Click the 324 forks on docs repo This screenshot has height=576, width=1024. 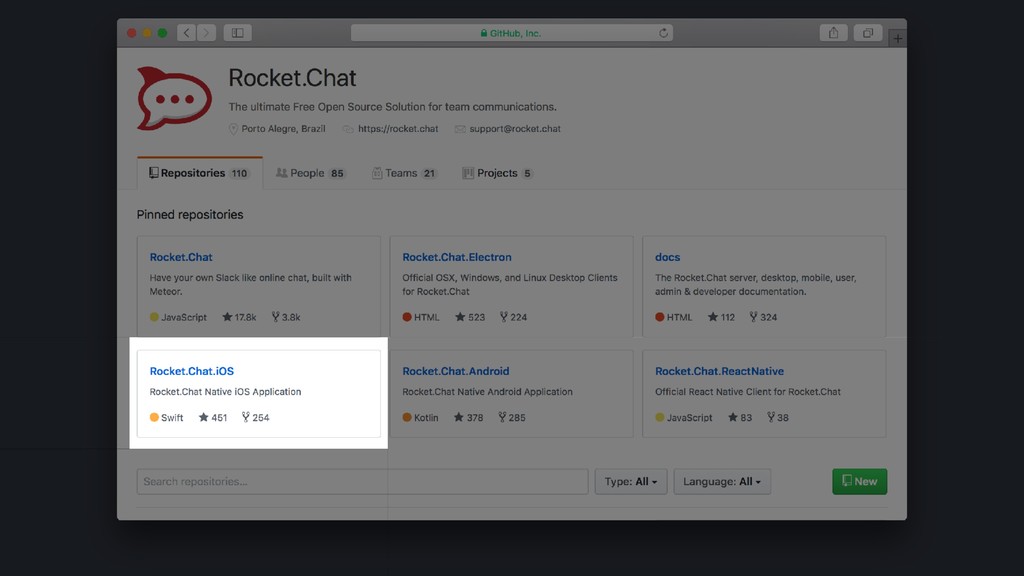763,317
